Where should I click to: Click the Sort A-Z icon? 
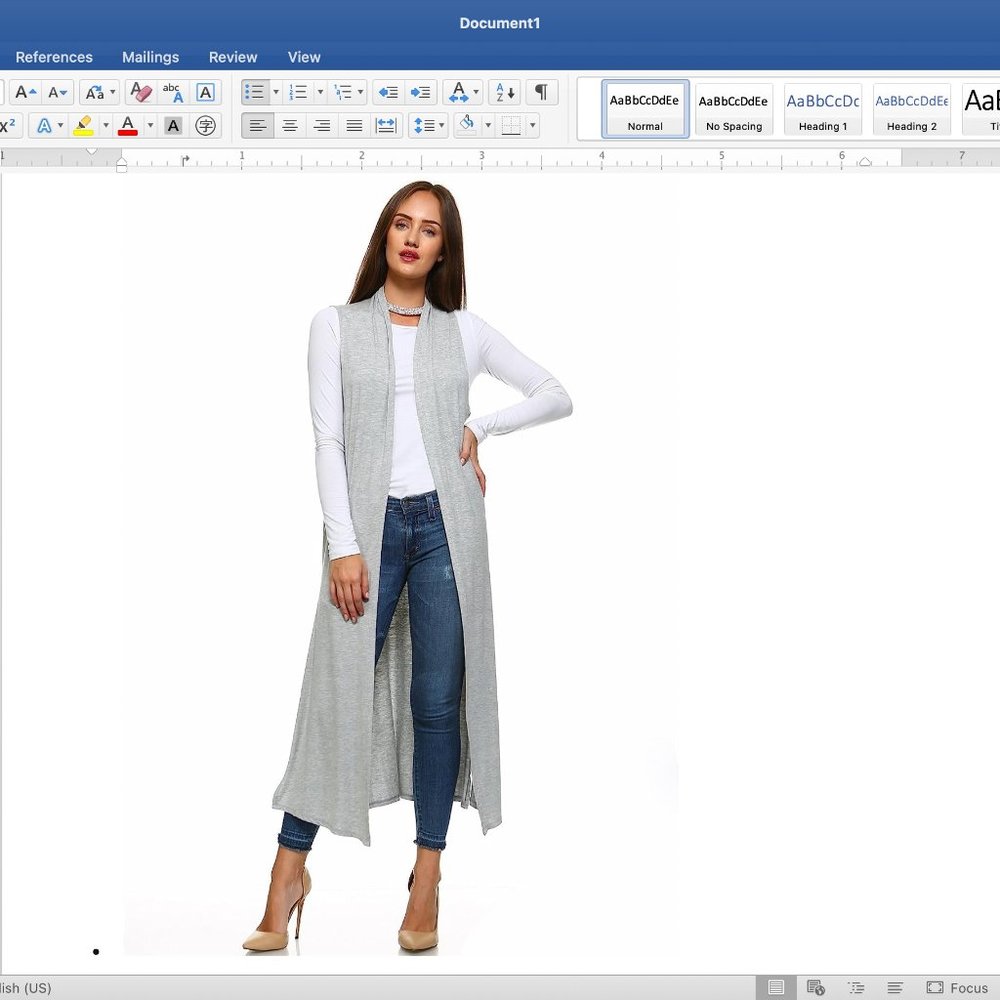point(505,93)
